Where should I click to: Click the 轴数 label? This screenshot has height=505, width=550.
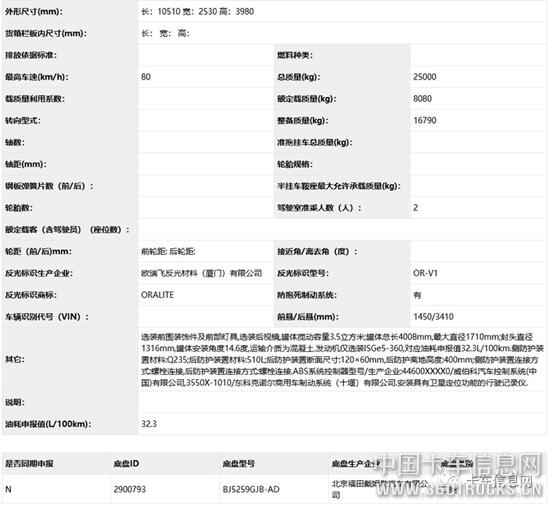(x=15, y=142)
